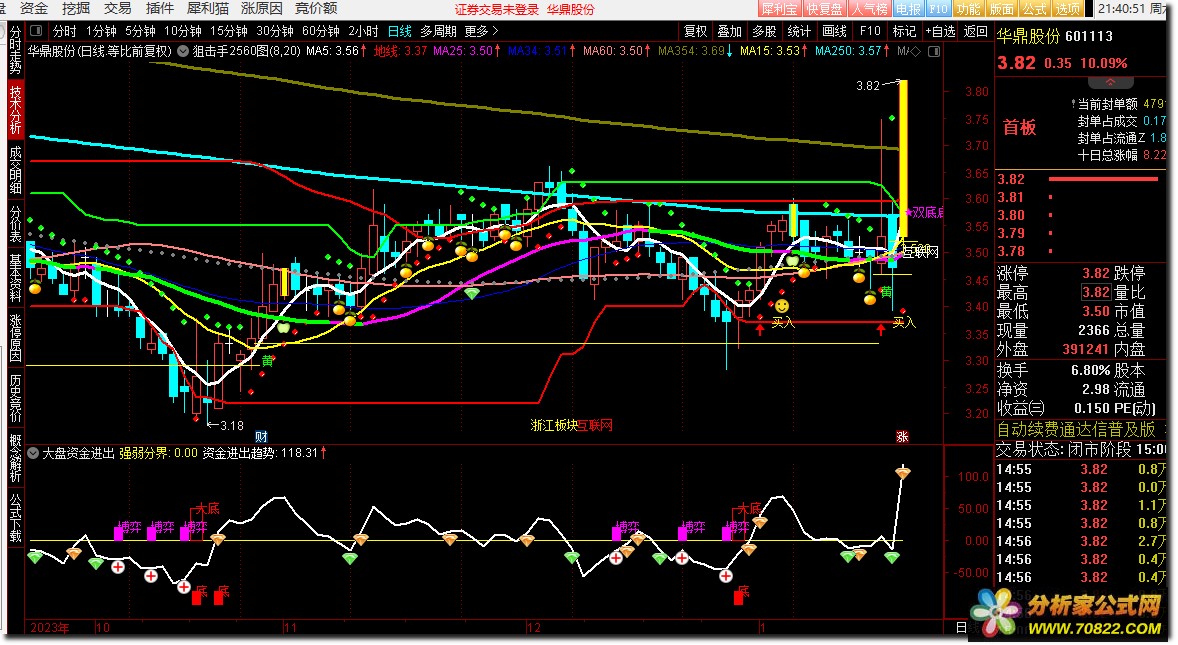The width and height of the screenshot is (1178, 645).
Task: Click the 多股 multi-stock button
Action: pos(764,31)
